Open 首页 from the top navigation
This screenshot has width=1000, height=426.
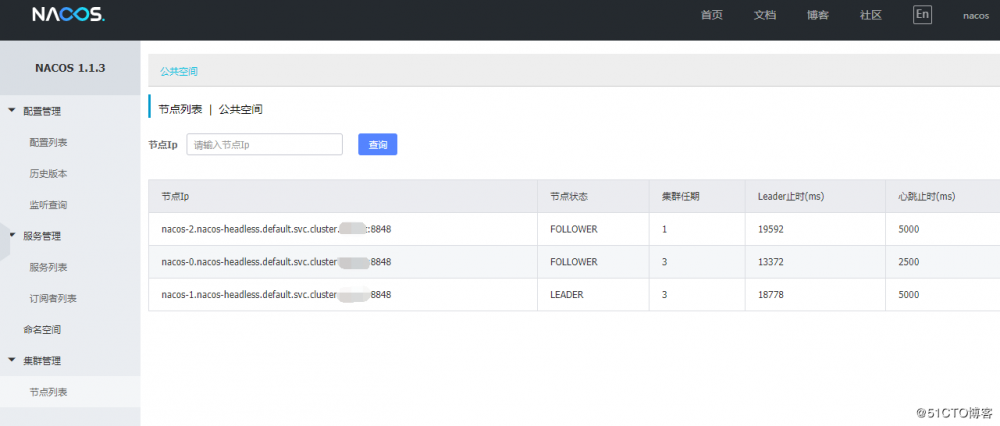pyautogui.click(x=712, y=15)
